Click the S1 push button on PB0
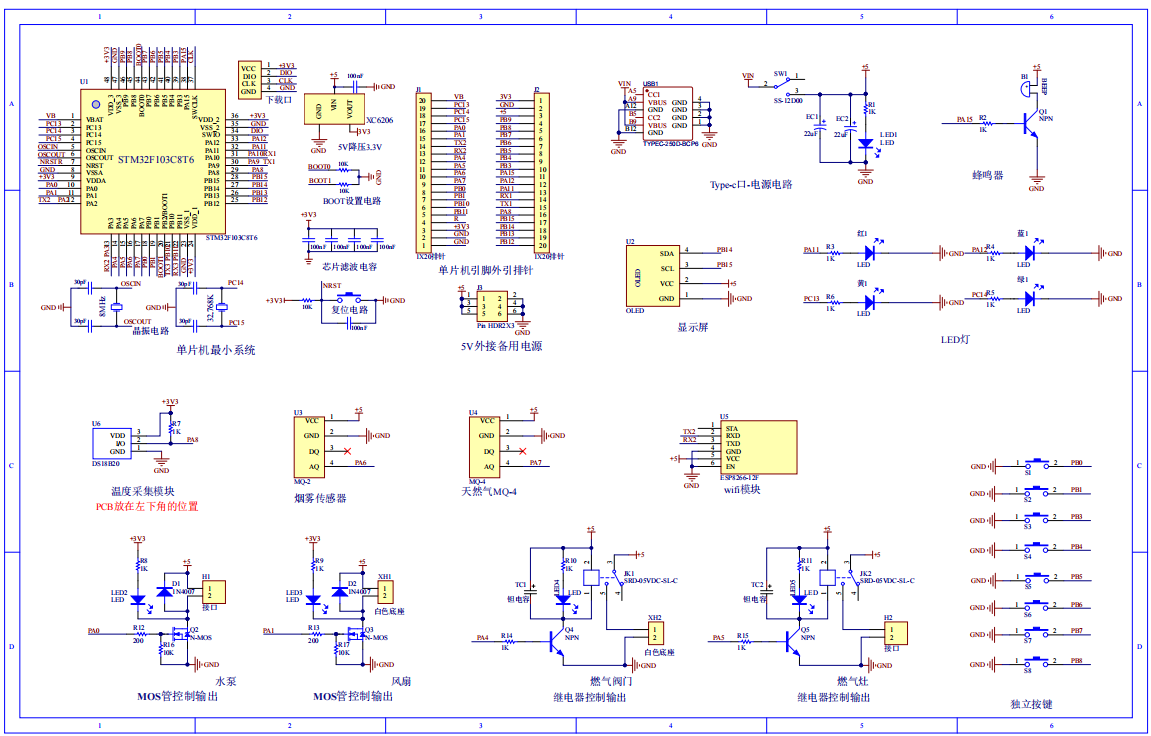 [1038, 464]
